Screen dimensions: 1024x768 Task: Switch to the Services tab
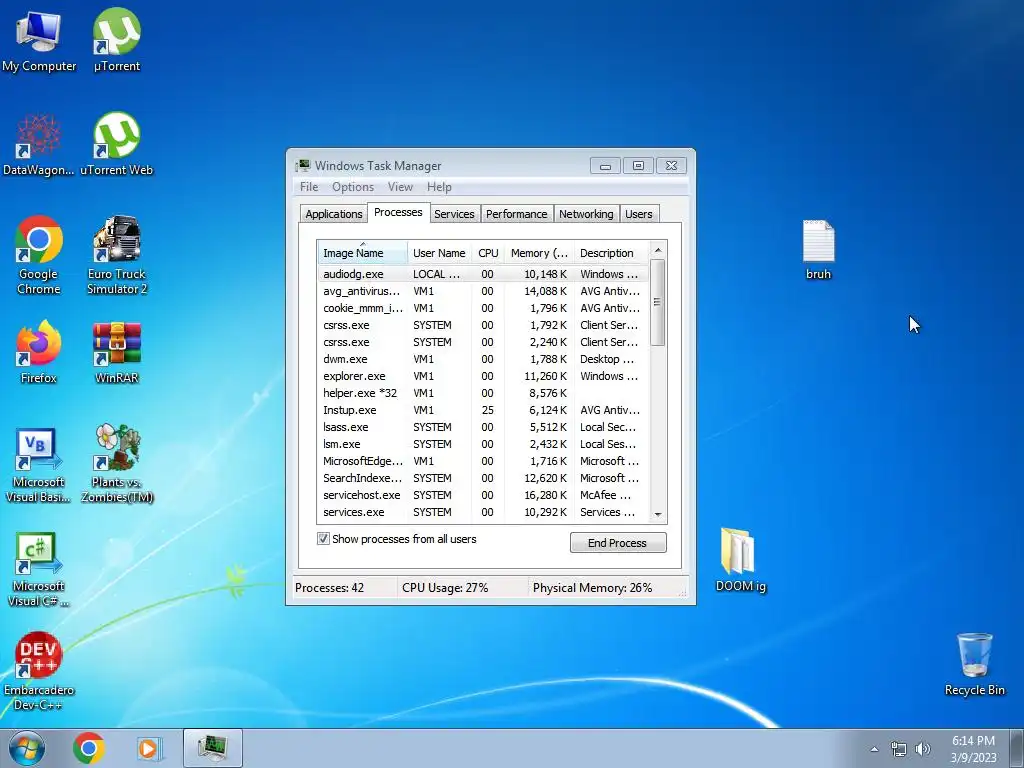click(454, 214)
